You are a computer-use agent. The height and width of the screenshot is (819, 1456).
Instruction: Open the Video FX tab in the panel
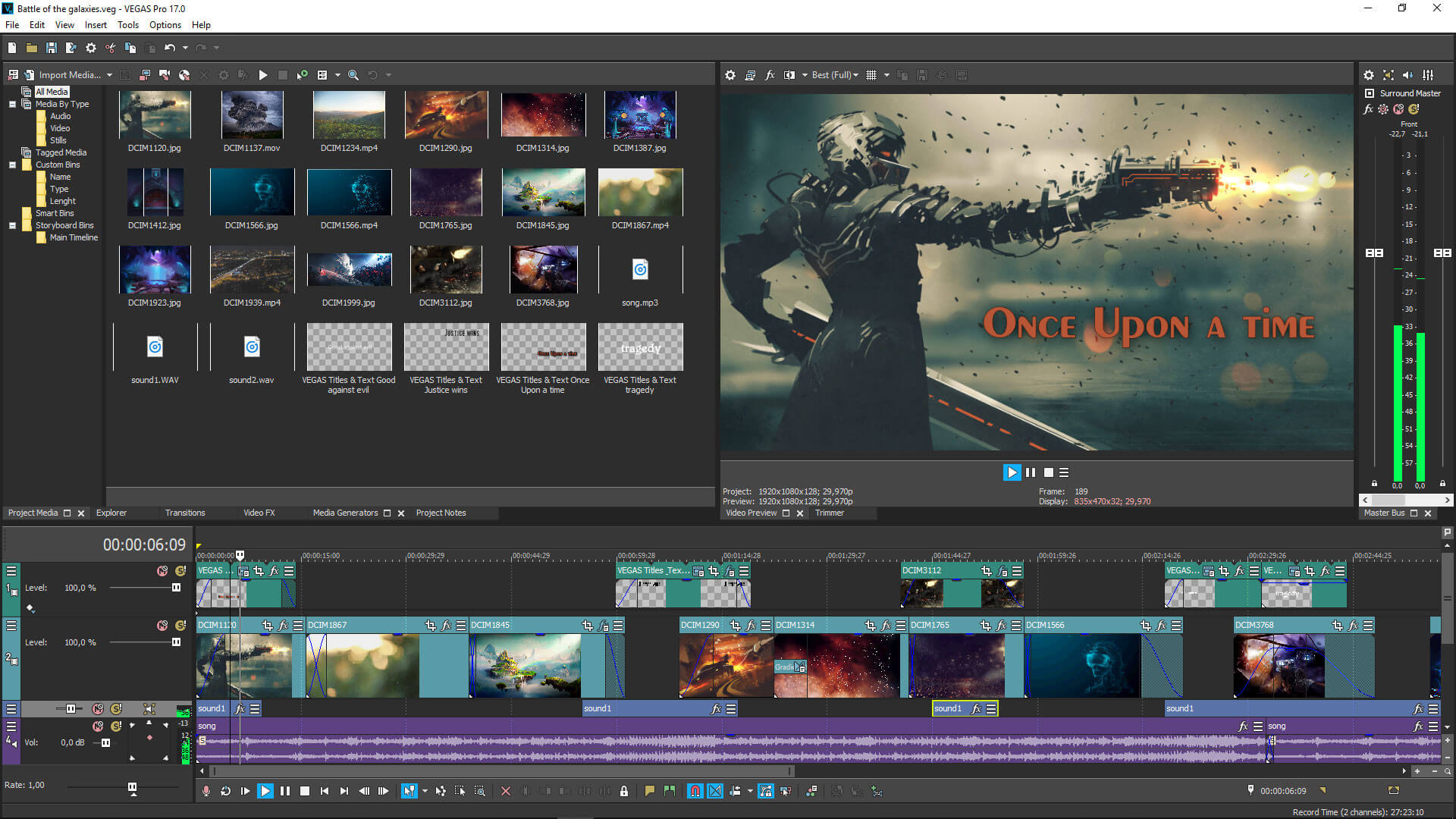click(258, 512)
